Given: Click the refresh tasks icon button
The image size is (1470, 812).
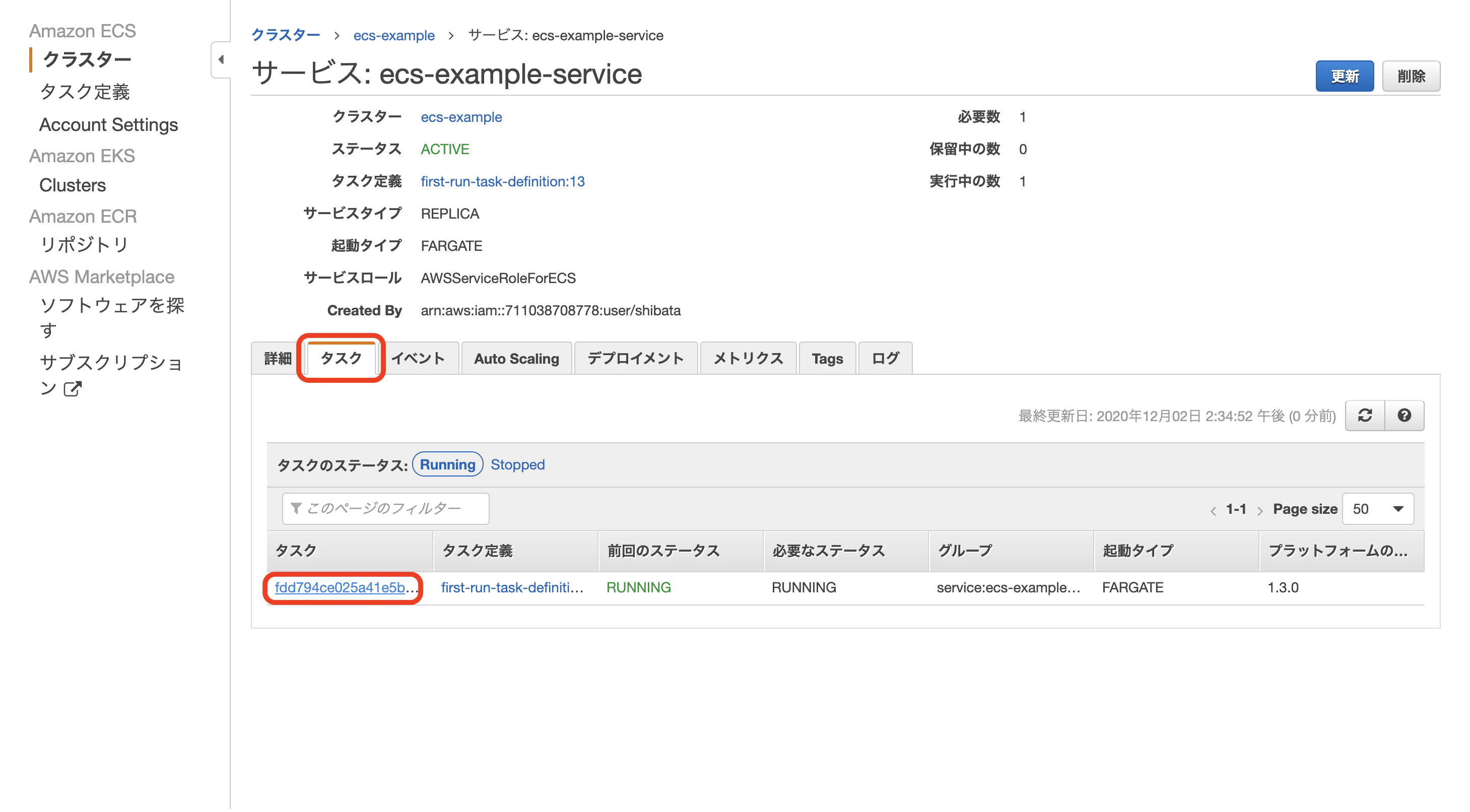Looking at the screenshot, I should 1364,416.
